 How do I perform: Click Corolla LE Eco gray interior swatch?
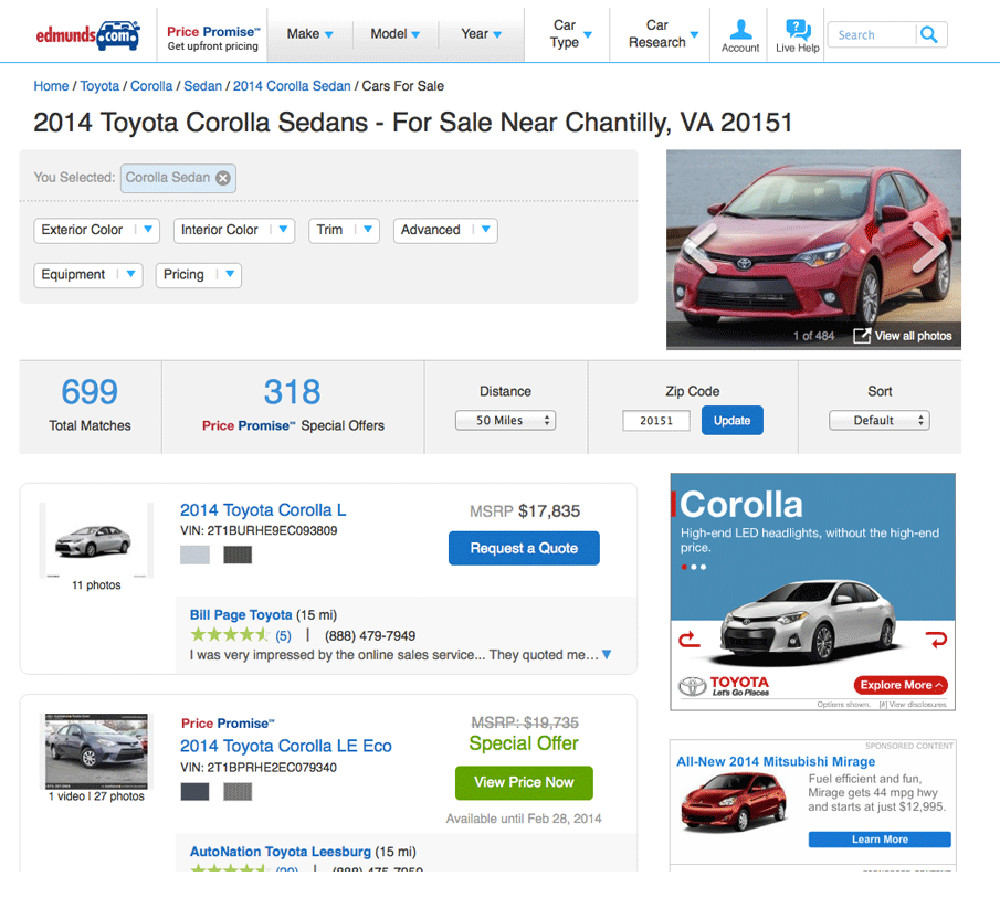pyautogui.click(x=238, y=792)
